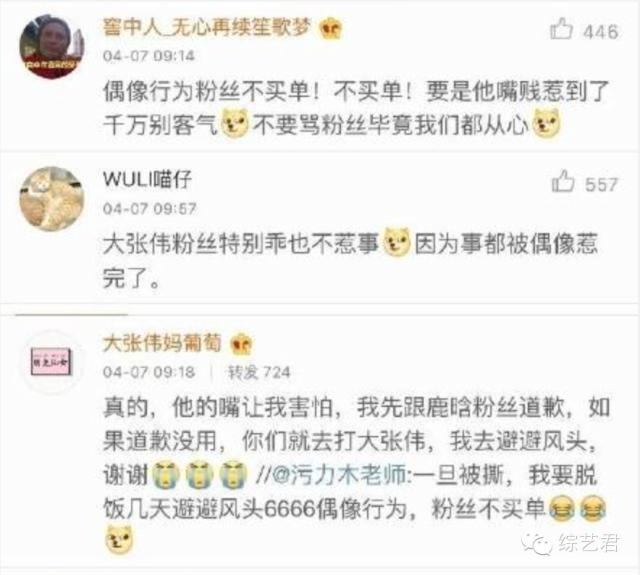
Task: Click the 557 like count
Action: 601,184
